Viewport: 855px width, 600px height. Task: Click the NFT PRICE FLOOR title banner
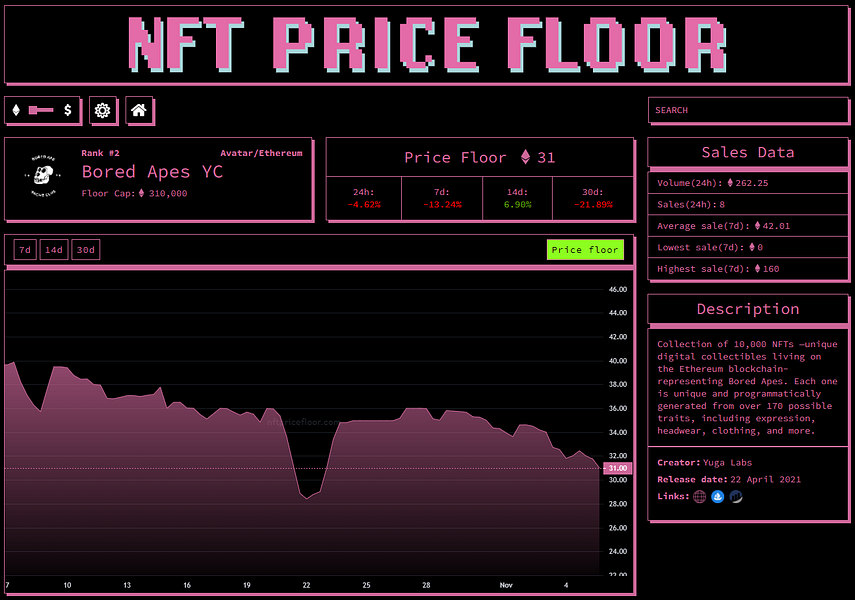(426, 45)
